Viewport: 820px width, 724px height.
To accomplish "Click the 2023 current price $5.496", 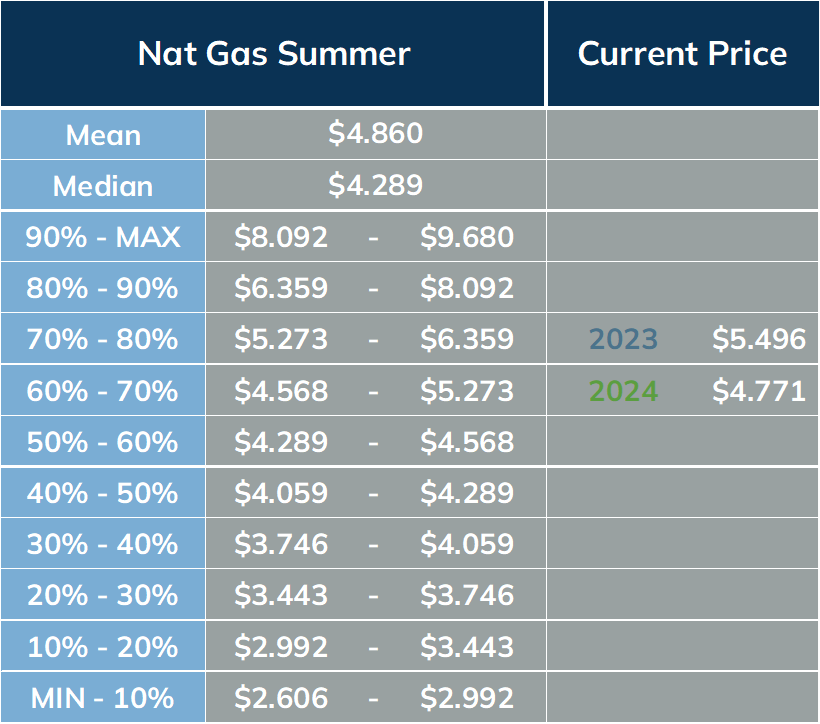I will [759, 338].
